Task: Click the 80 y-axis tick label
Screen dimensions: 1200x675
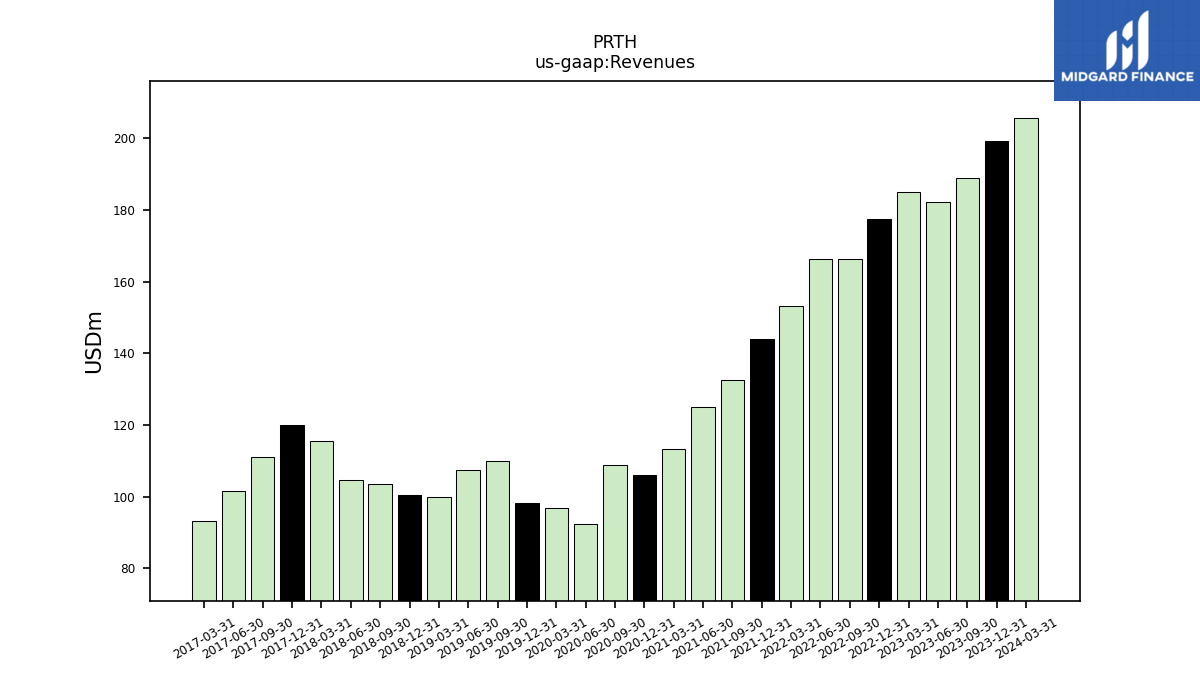Action: (128, 569)
